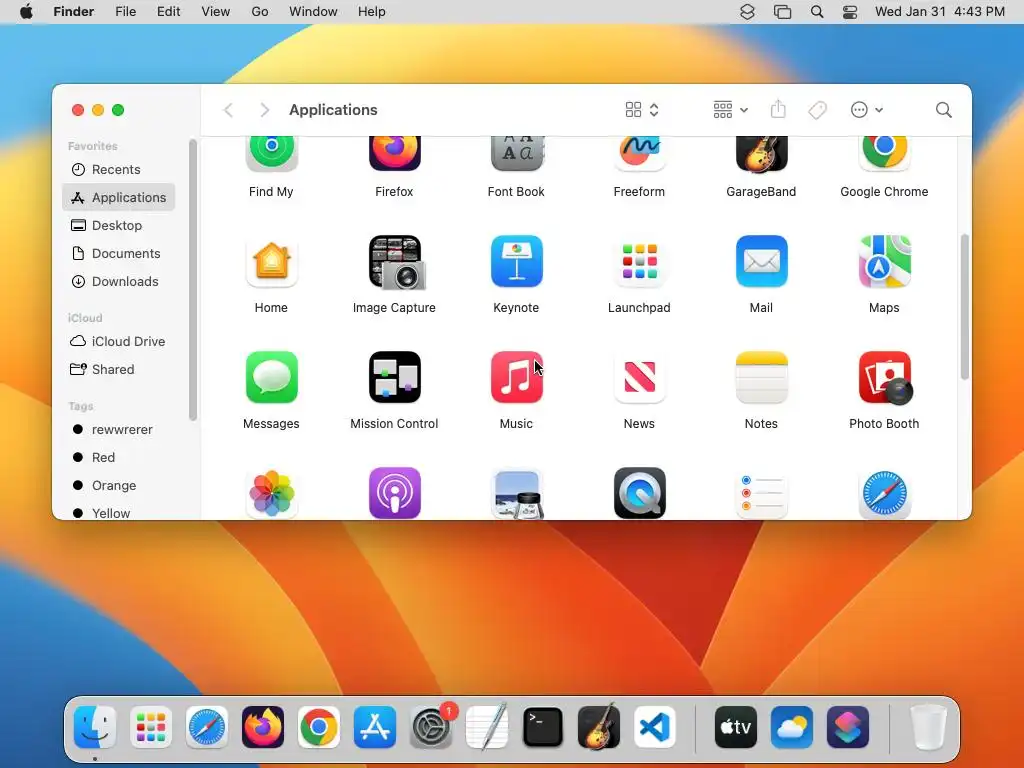1024x768 pixels.
Task: Open Control Center in menu bar
Action: (x=850, y=12)
